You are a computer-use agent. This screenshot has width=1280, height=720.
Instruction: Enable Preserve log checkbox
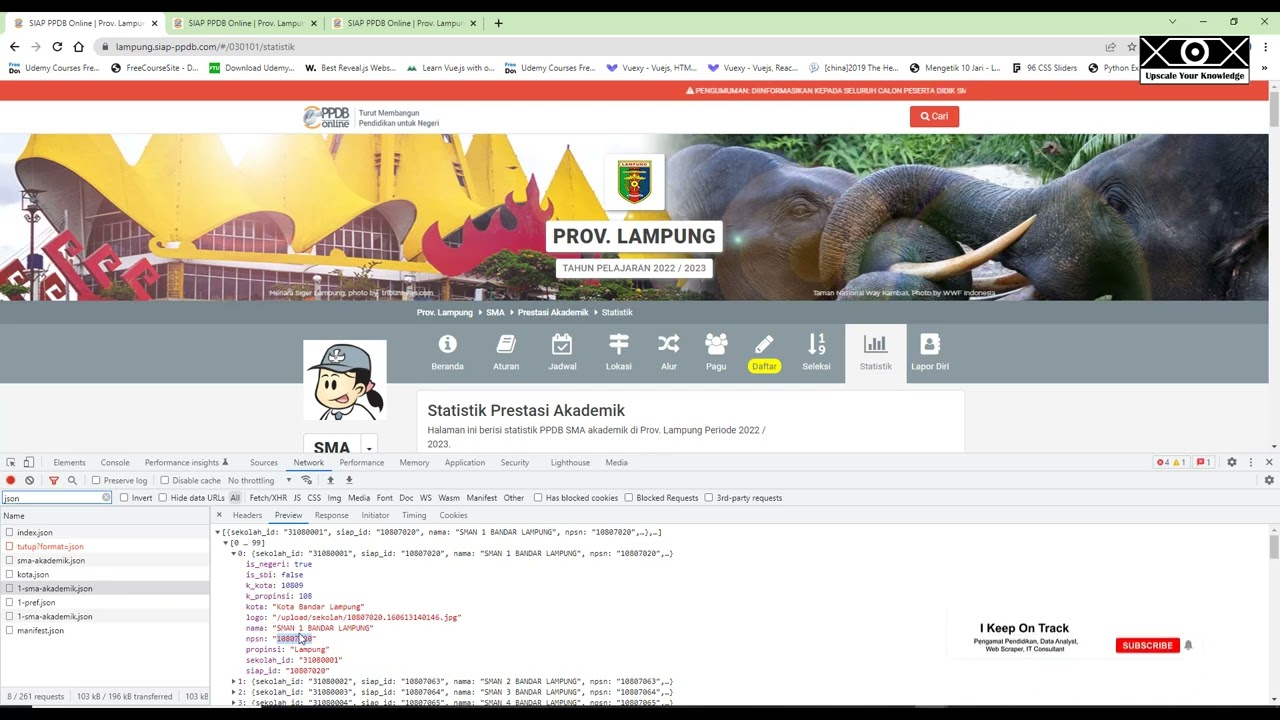(x=96, y=481)
